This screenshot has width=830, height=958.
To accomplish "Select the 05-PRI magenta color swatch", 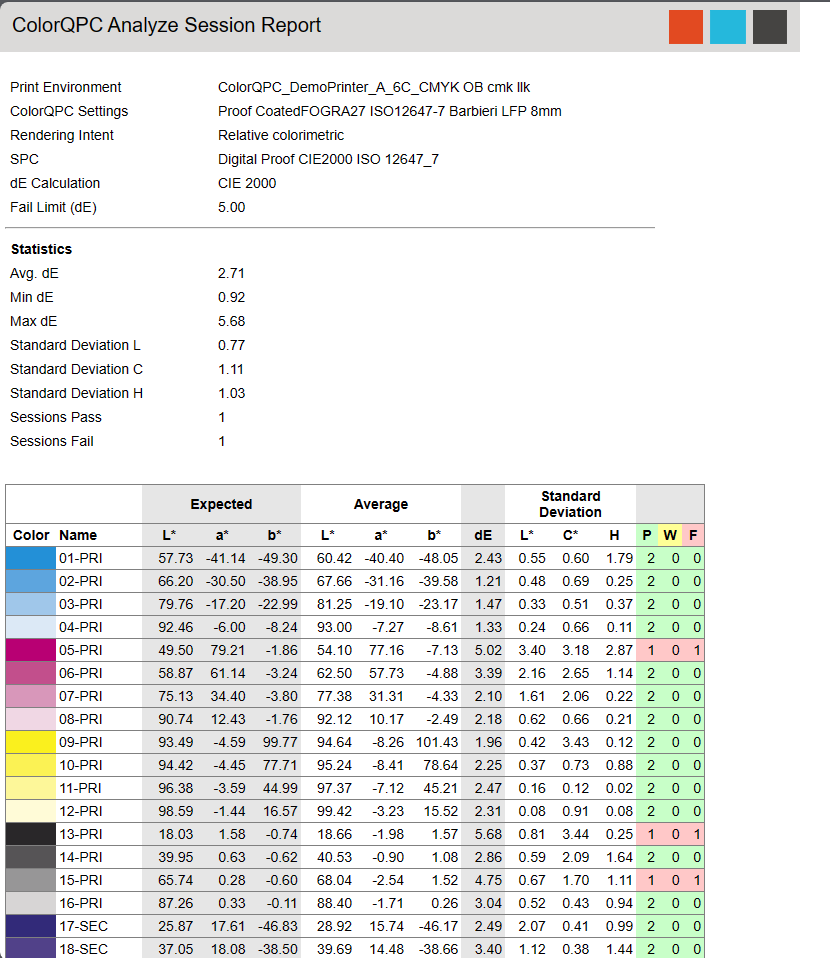I will (x=31, y=650).
